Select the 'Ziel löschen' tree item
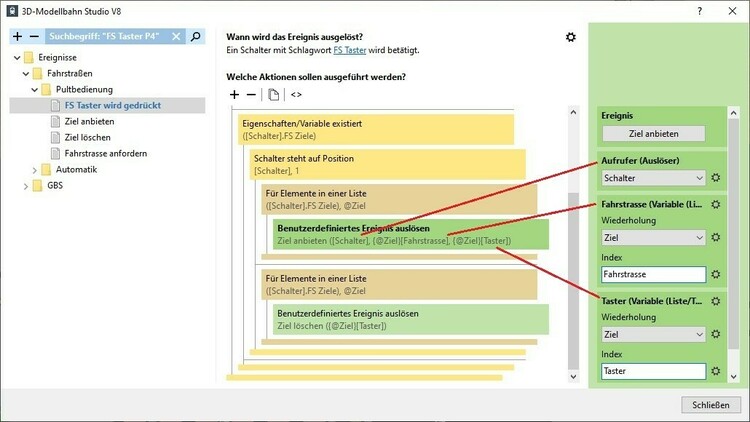Image resolution: width=750 pixels, height=422 pixels. coord(87,137)
